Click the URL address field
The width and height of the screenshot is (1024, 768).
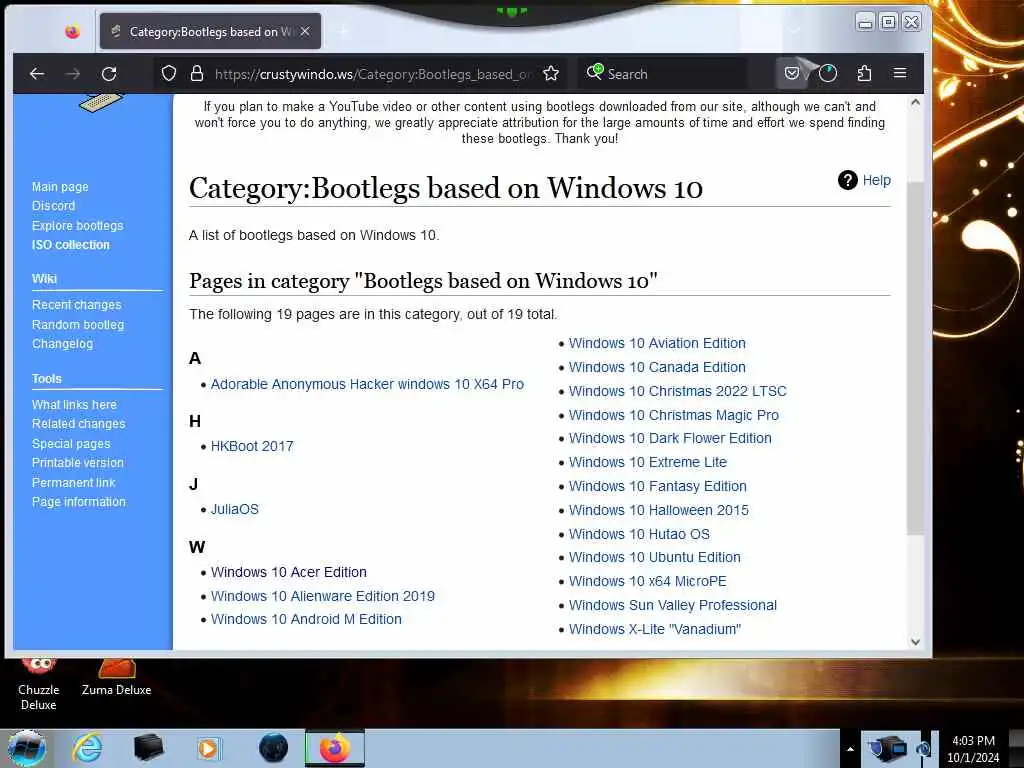point(373,74)
